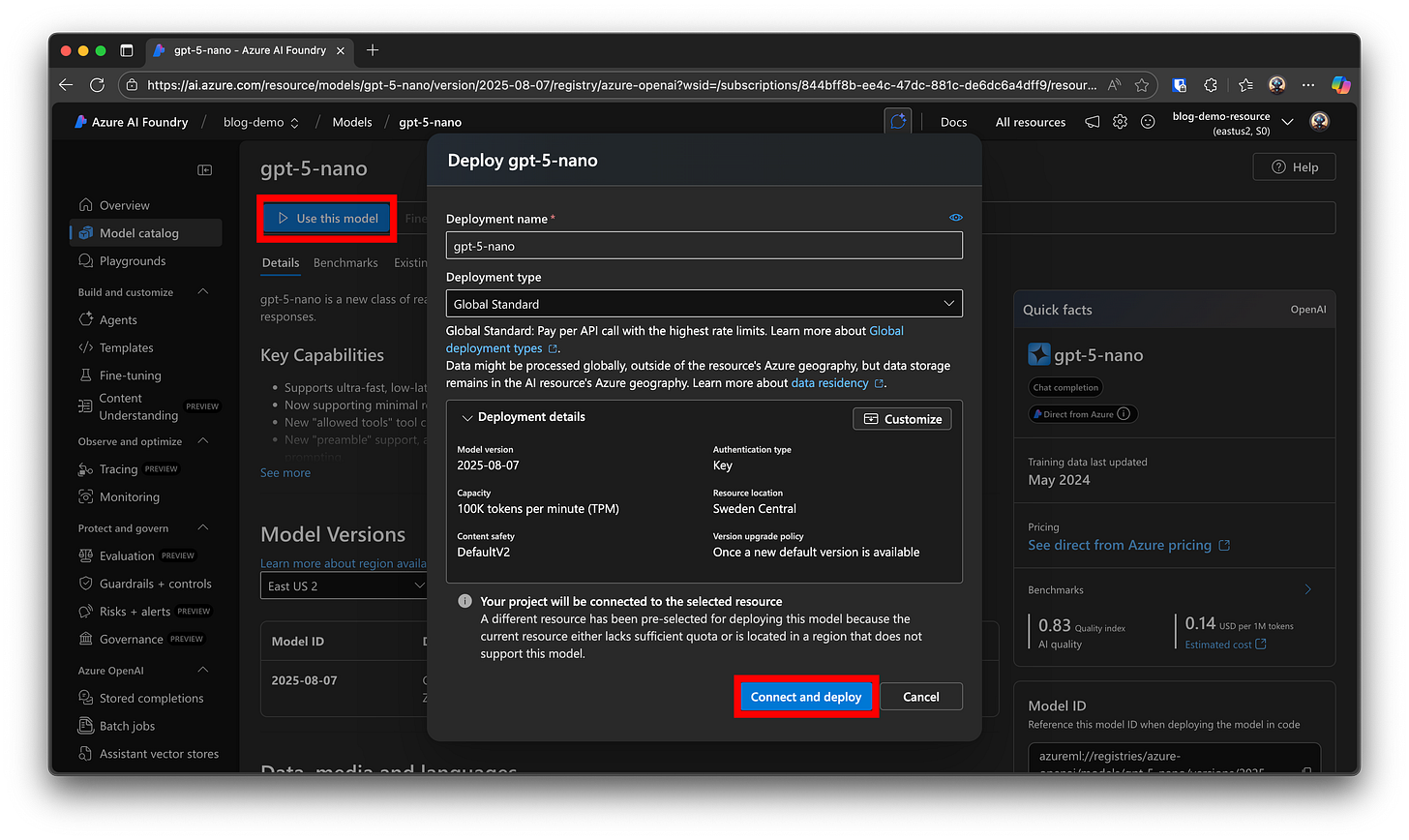Screen dimensions: 1409x840
Task: Open the Edge favorites list icon
Action: tap(1245, 85)
